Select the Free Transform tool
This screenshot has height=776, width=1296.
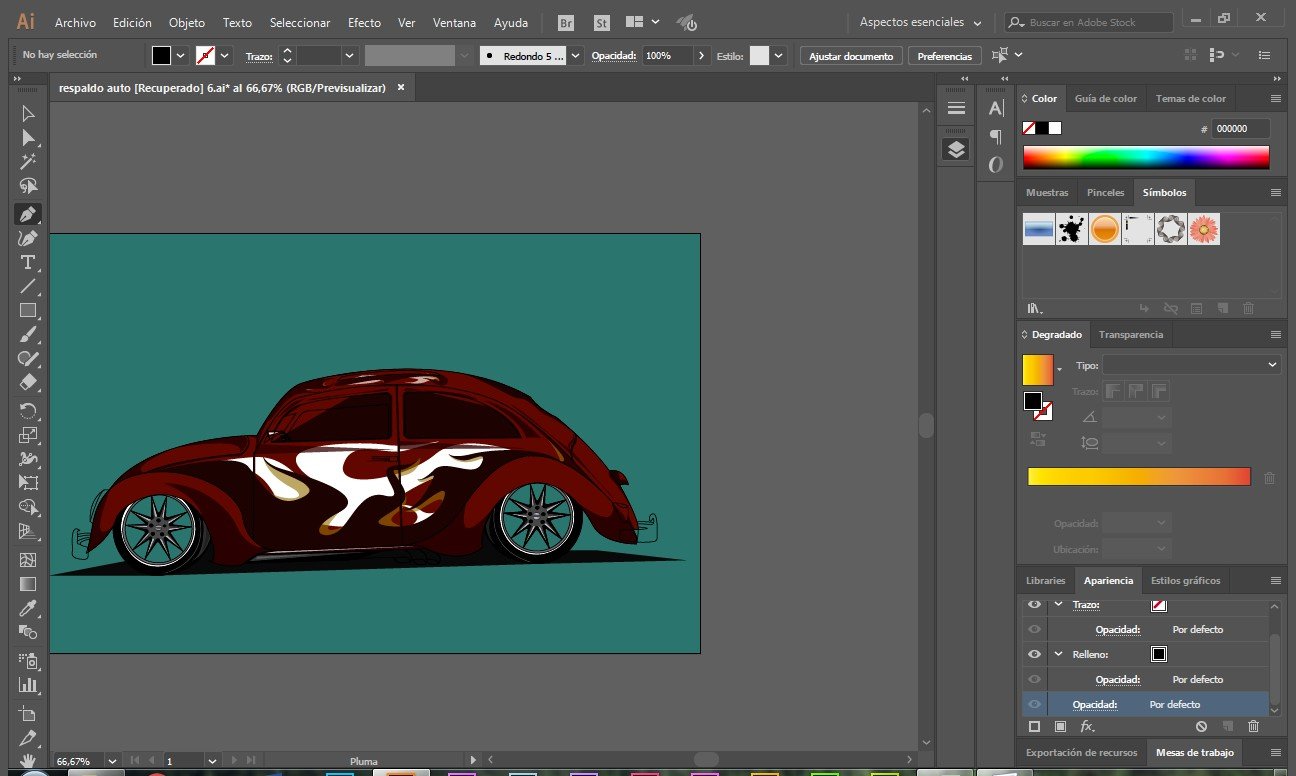[x=28, y=483]
